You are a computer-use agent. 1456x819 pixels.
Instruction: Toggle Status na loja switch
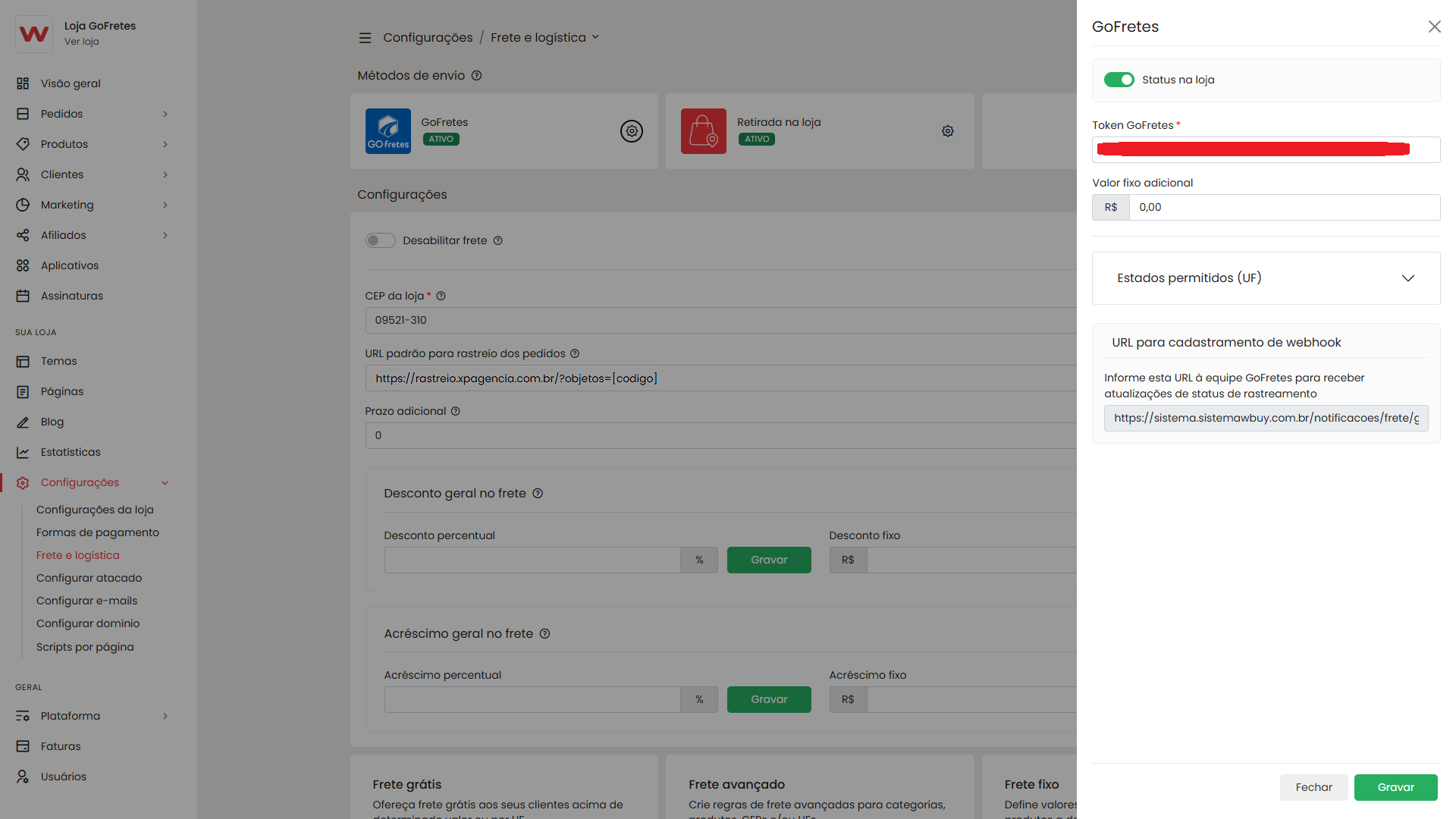(1119, 80)
